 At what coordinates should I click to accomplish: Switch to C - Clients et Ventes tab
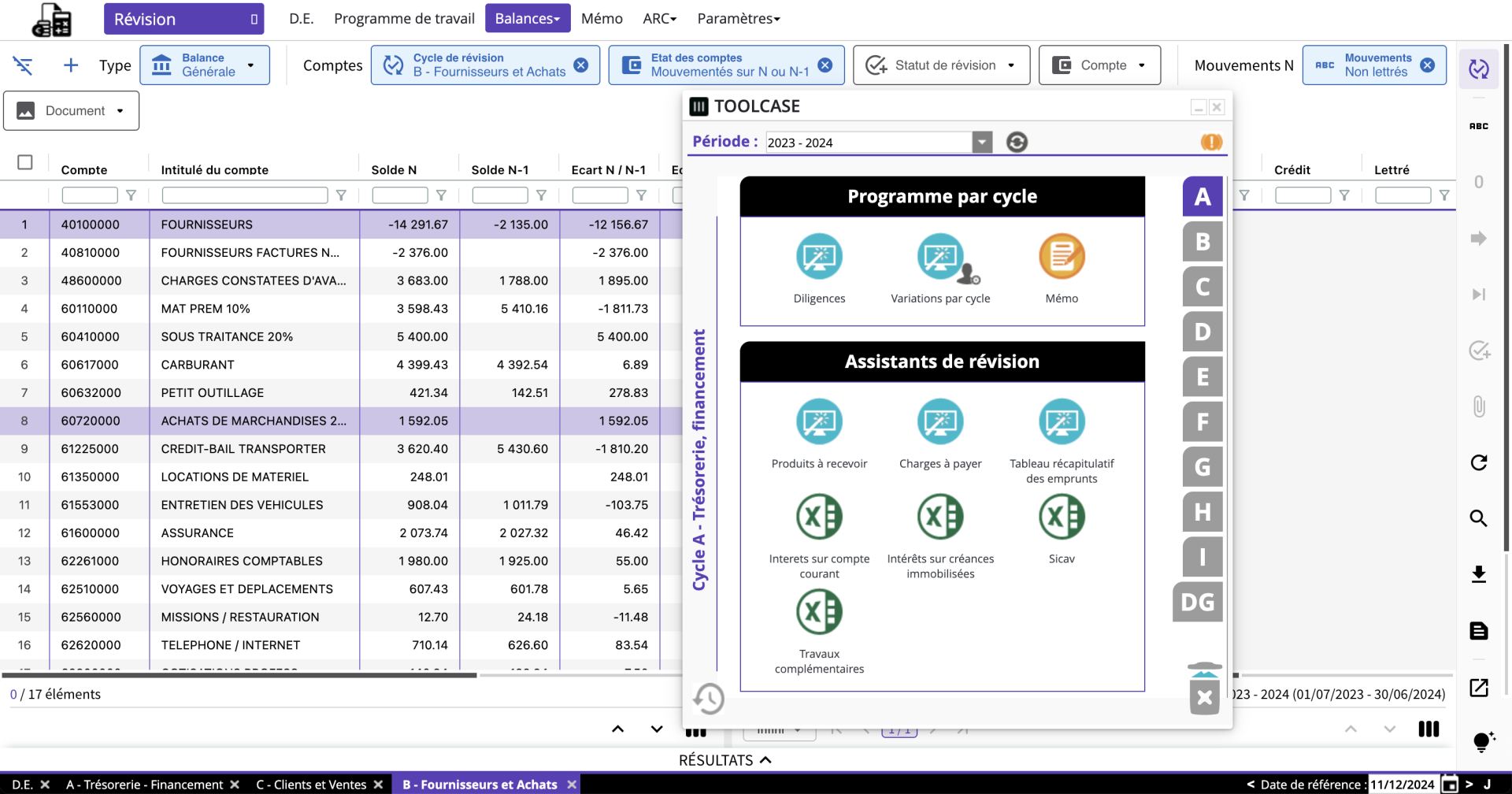point(311,785)
